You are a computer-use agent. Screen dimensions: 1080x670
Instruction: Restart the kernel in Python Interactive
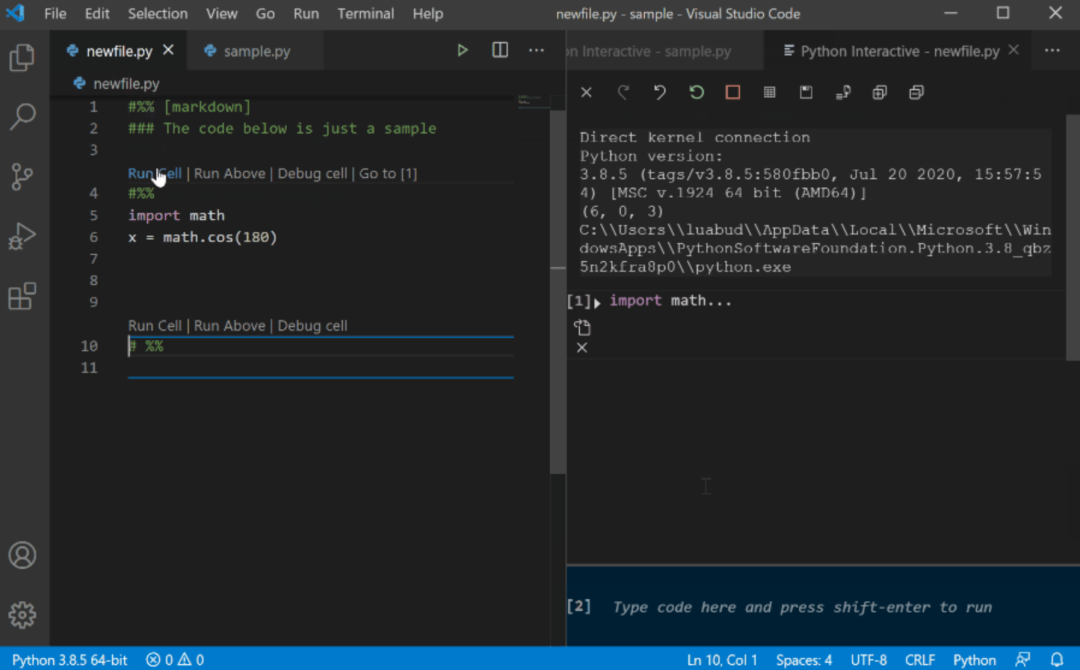(x=697, y=92)
